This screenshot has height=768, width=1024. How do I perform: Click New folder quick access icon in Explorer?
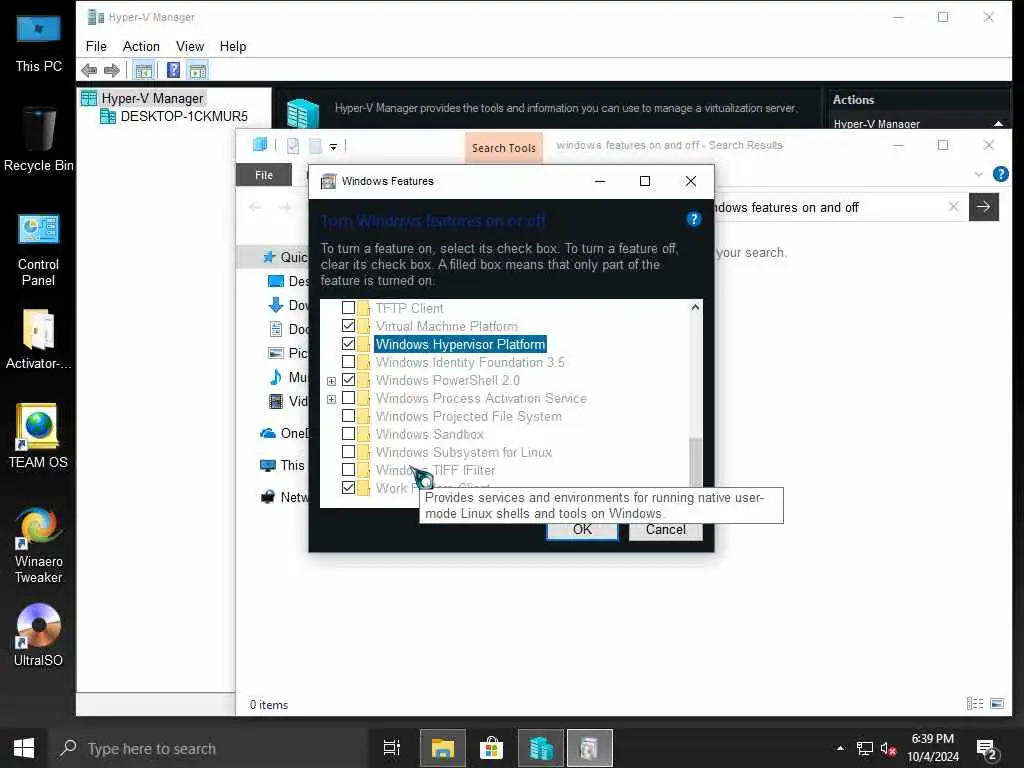point(315,146)
